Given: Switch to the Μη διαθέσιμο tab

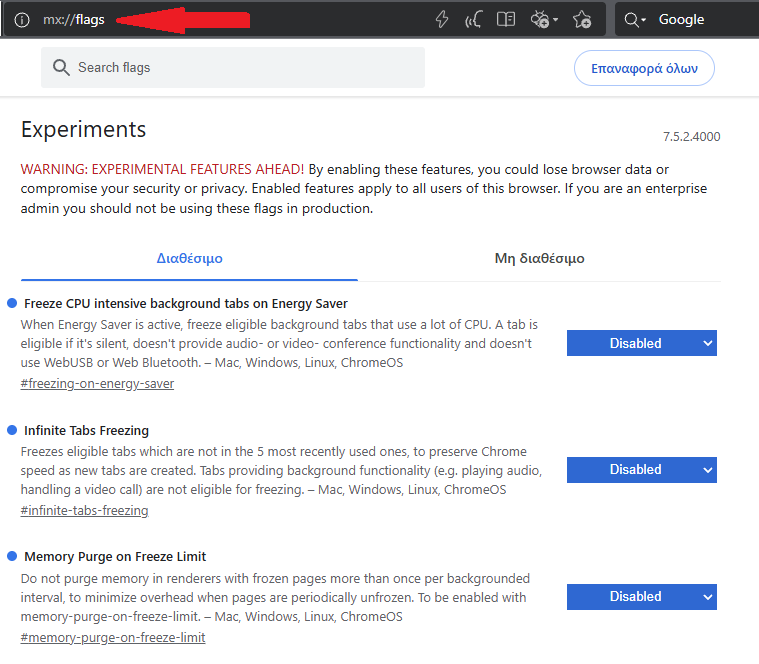Looking at the screenshot, I should tap(539, 258).
